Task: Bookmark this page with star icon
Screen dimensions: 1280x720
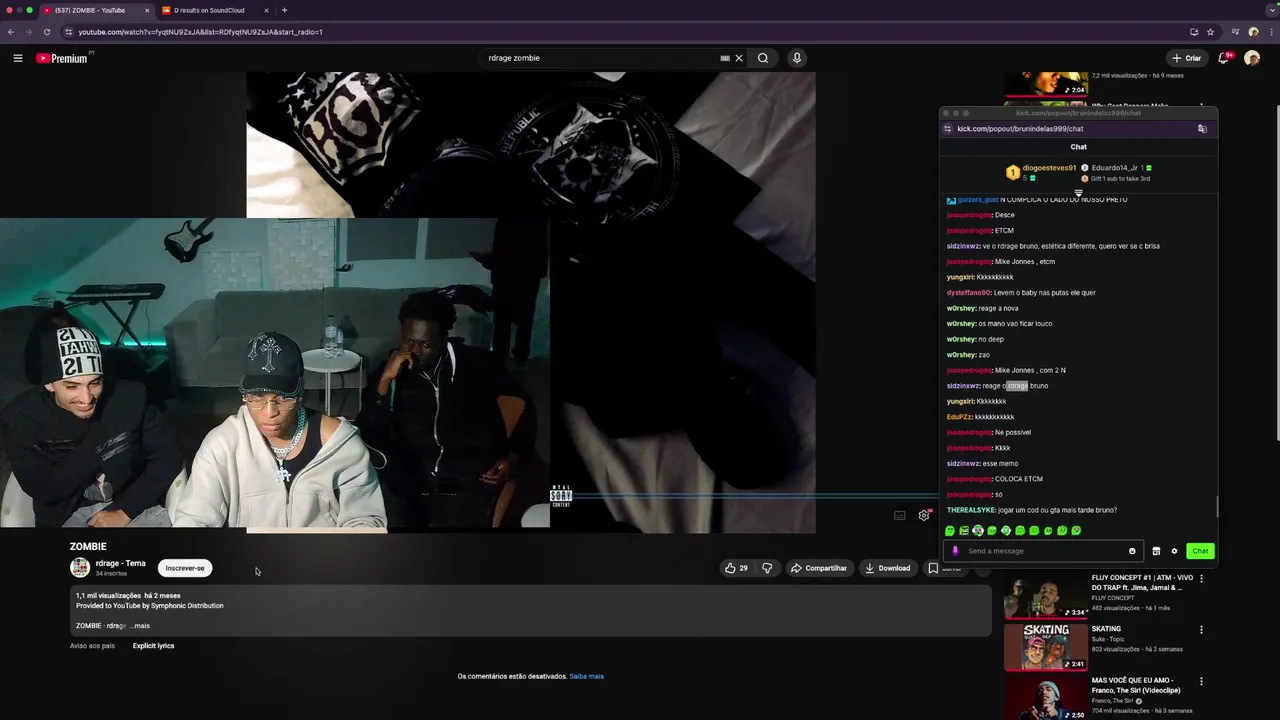Action: (x=1210, y=32)
